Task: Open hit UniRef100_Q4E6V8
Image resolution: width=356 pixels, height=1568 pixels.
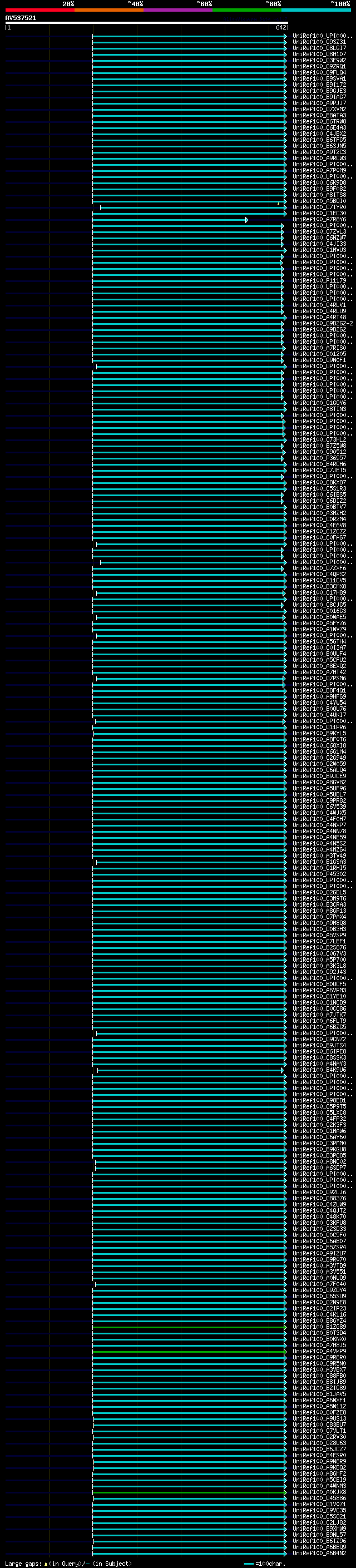Action: [319, 525]
